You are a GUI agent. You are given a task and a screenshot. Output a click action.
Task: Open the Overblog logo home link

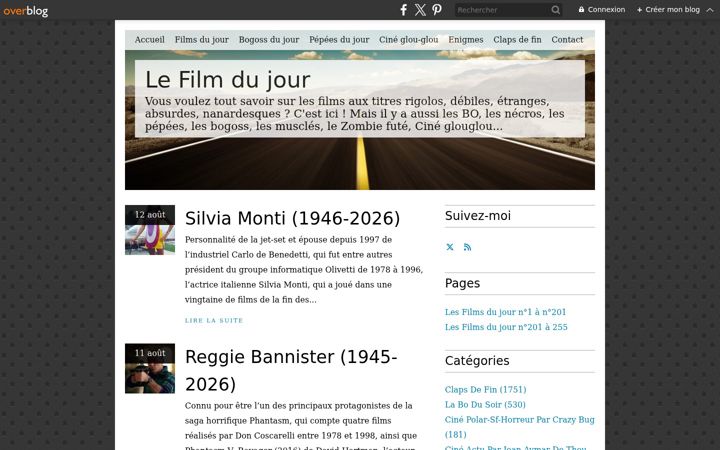click(25, 10)
